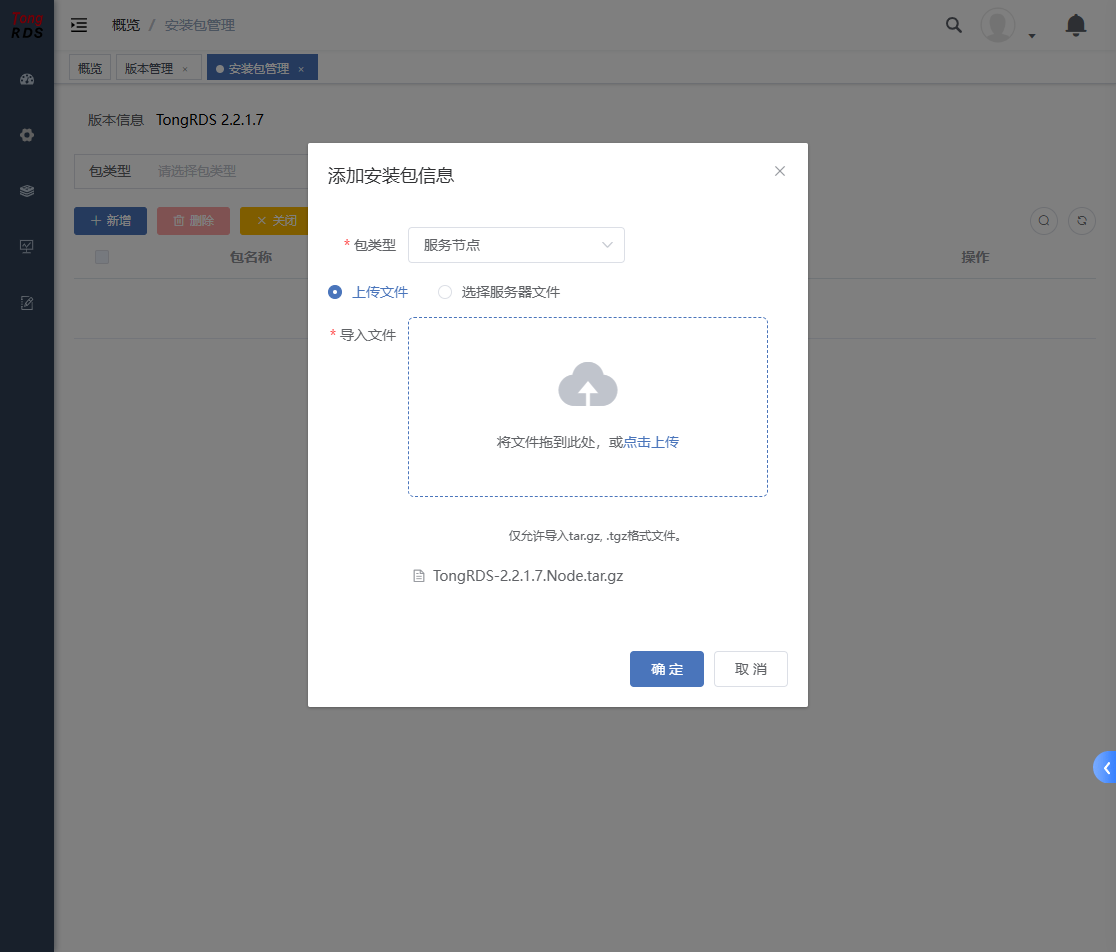Expand the blue side drawer arrow

1105,768
